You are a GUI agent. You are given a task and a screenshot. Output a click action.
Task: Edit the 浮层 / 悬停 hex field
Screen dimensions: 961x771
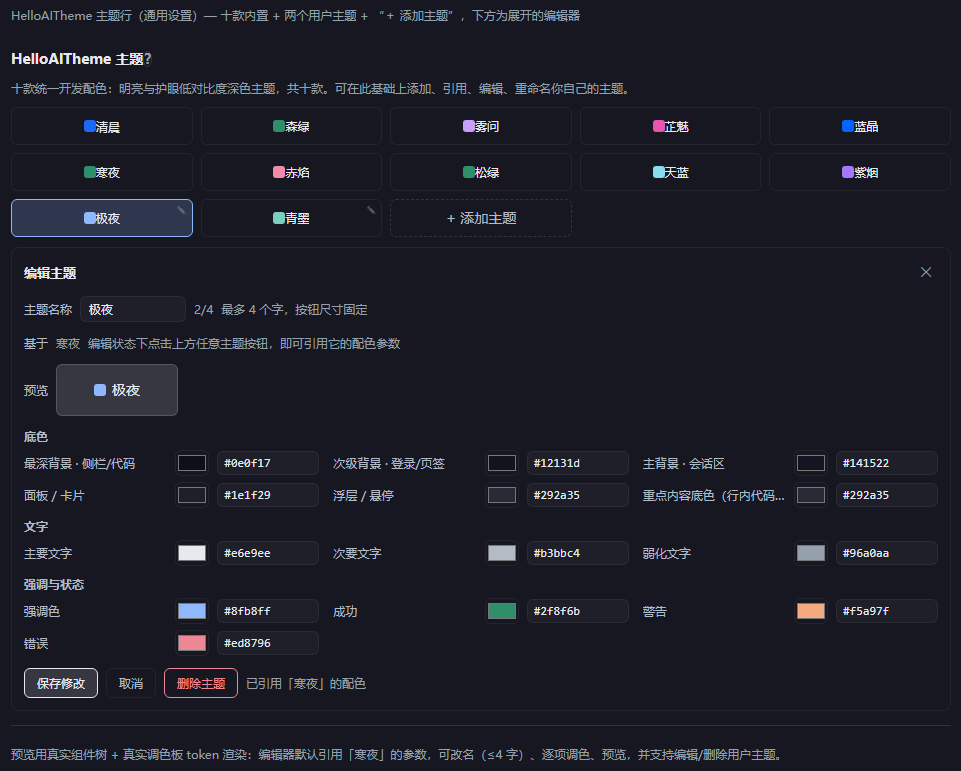(x=577, y=495)
